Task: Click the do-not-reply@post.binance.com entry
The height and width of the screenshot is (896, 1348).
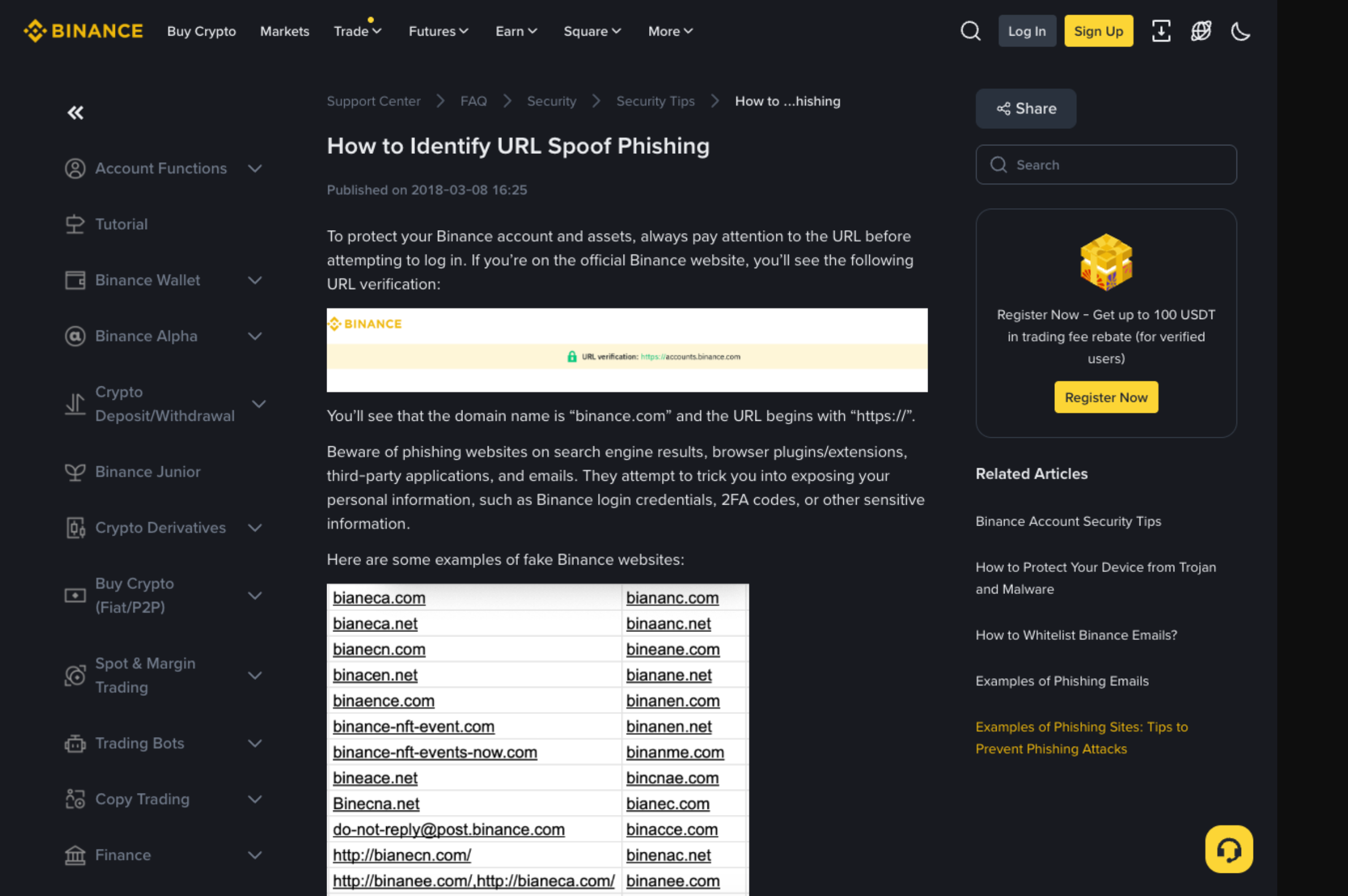Action: 449,829
